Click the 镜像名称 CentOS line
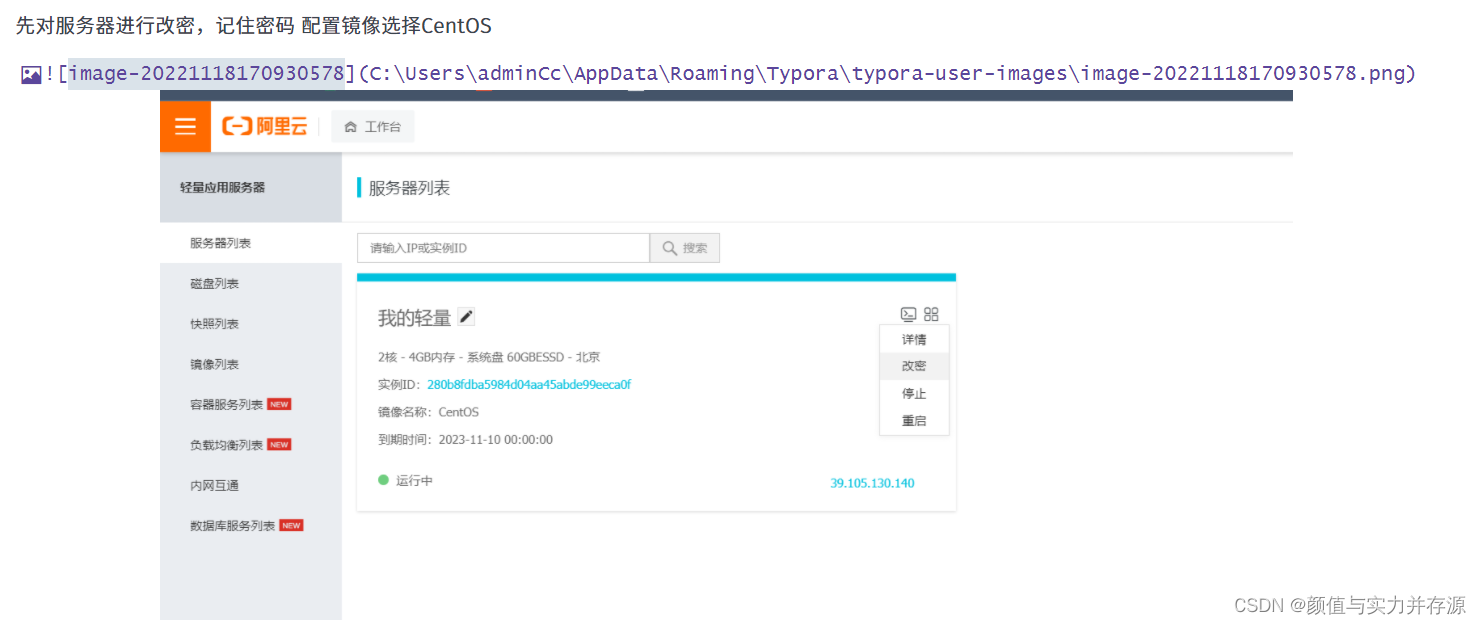Image resolution: width=1481 pixels, height=624 pixels. [428, 412]
